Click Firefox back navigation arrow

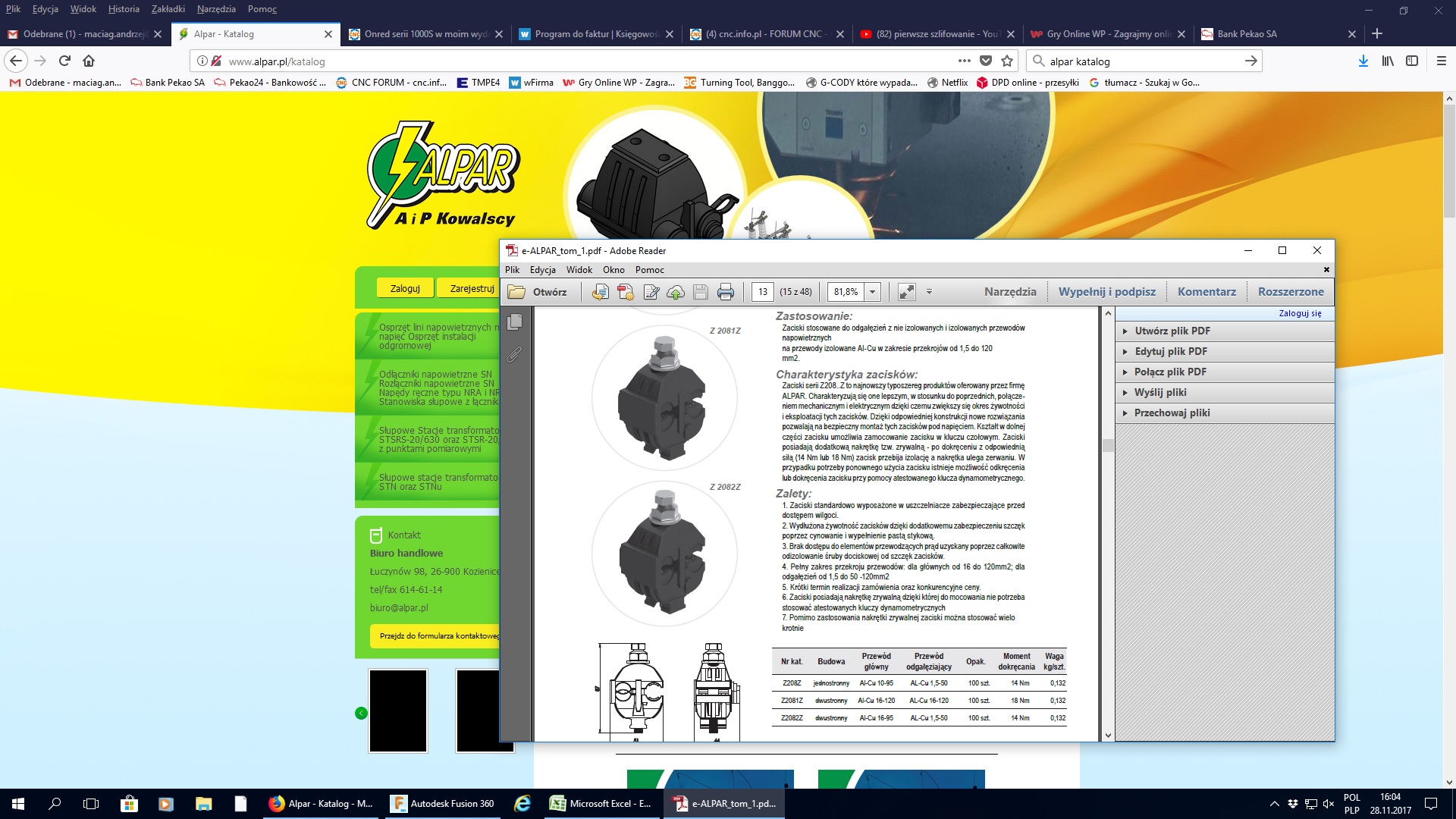(16, 61)
